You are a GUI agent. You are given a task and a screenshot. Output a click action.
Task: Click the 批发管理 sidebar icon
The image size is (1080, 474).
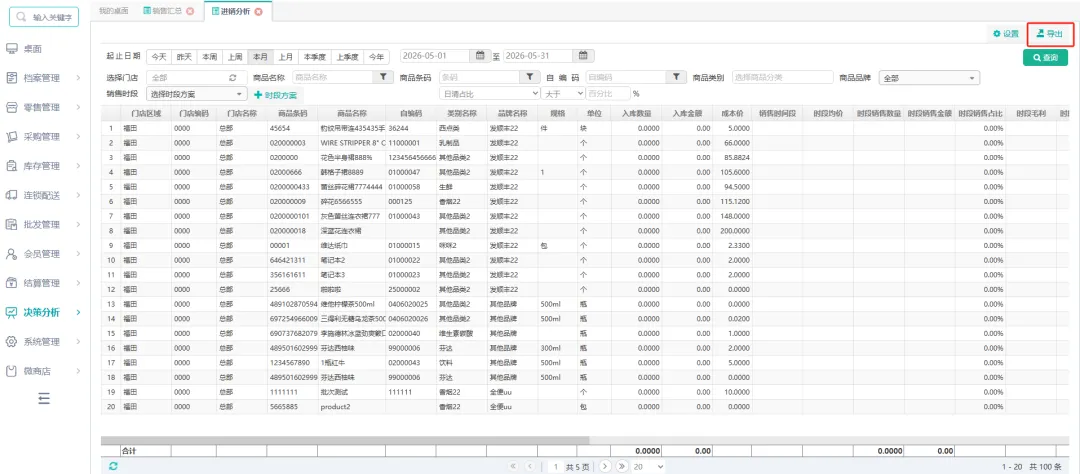click(x=11, y=225)
